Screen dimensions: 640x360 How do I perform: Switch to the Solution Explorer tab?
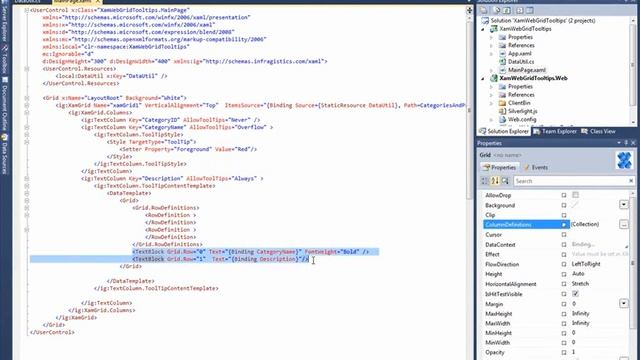coord(504,131)
